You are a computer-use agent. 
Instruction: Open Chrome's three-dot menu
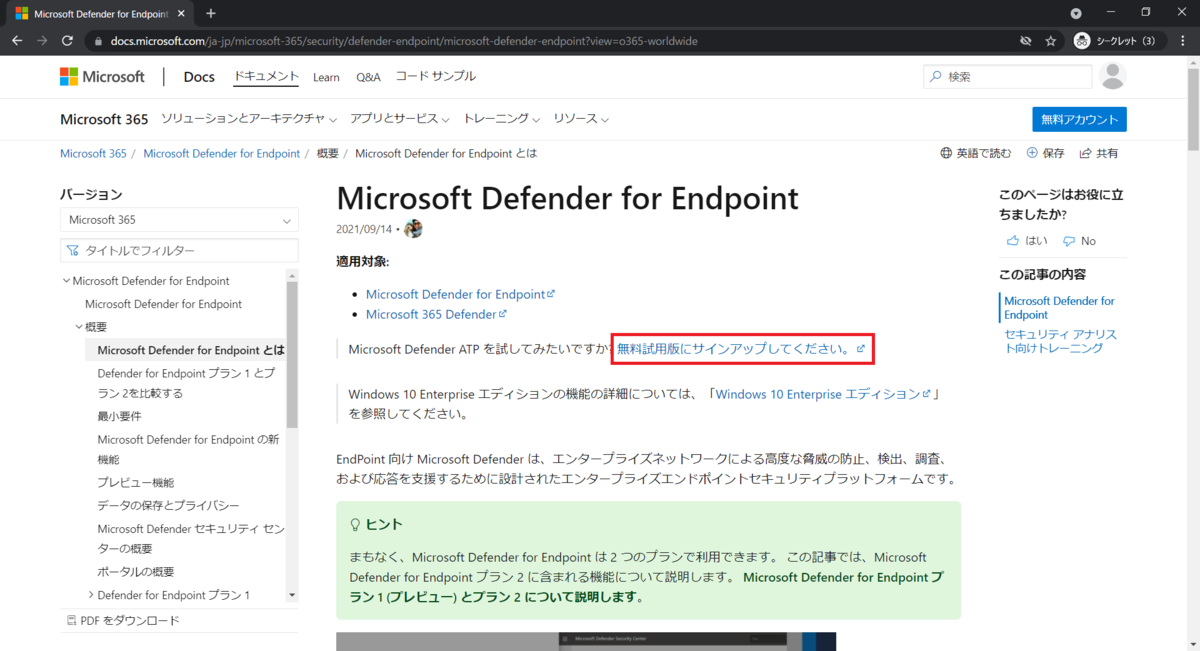(x=1182, y=41)
